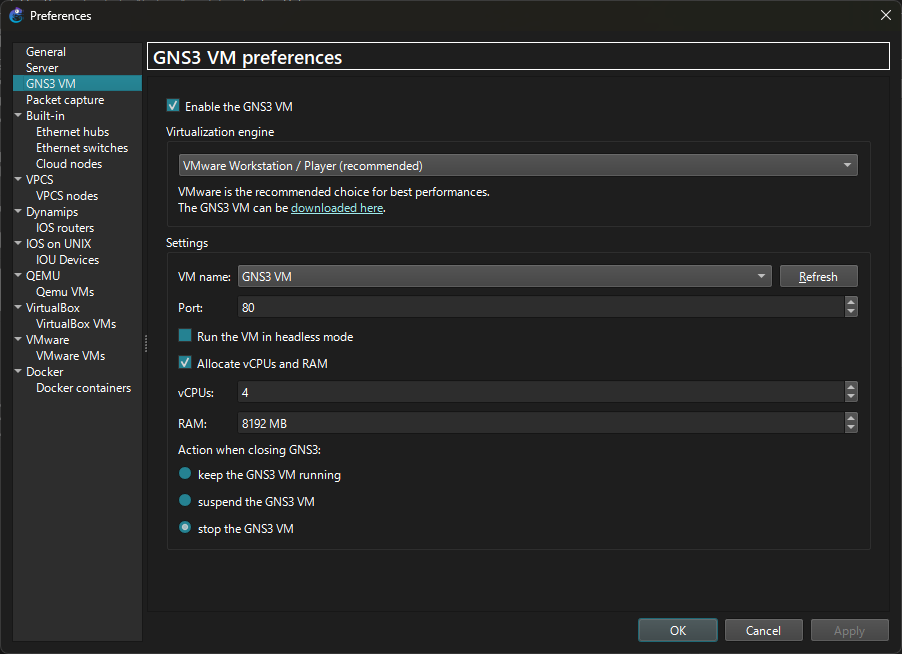Viewport: 902px width, 654px height.
Task: Increase RAM with up arrow
Action: (x=851, y=418)
